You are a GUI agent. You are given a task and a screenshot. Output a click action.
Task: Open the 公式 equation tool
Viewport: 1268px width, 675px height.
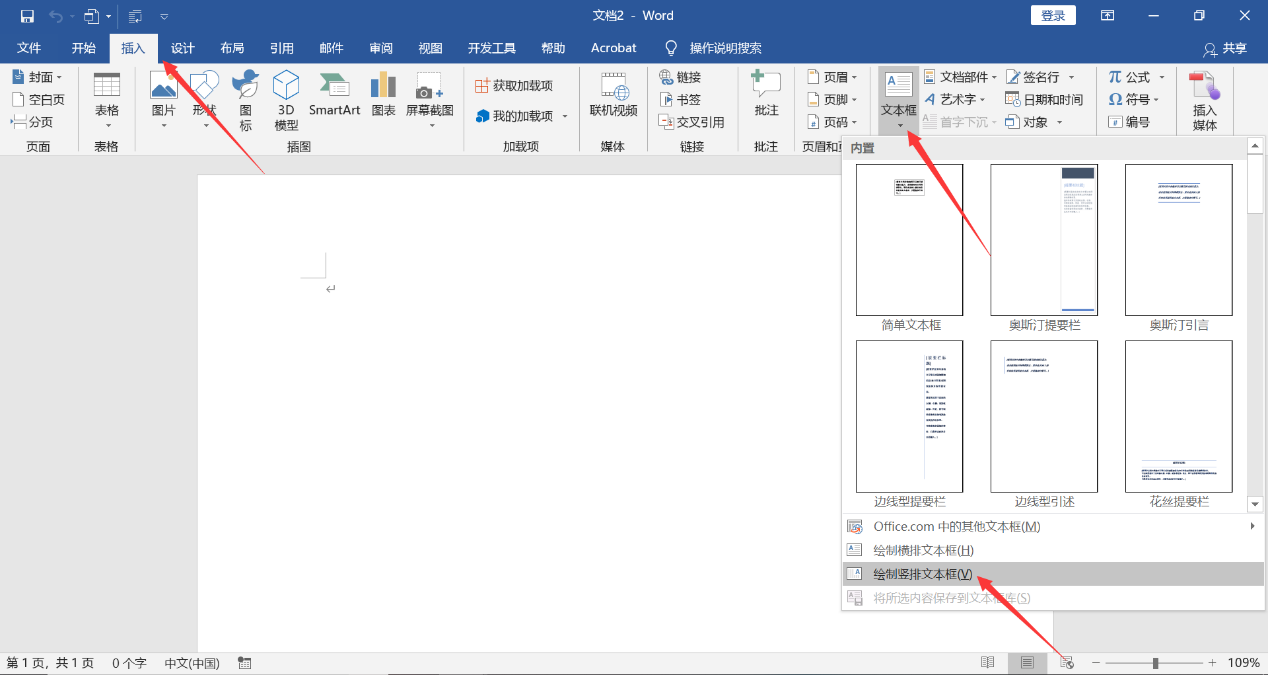[x=1136, y=77]
